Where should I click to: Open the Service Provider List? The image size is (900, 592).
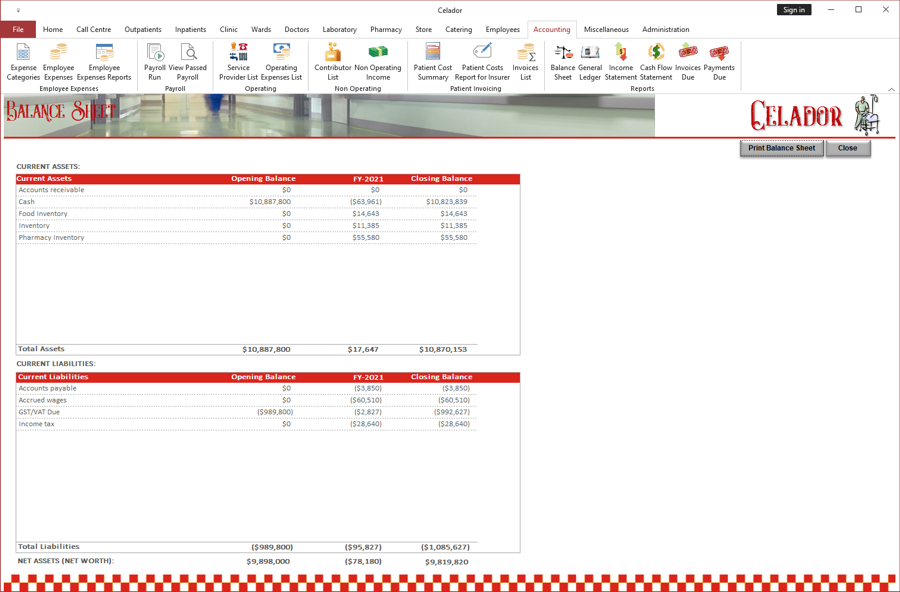[237, 62]
